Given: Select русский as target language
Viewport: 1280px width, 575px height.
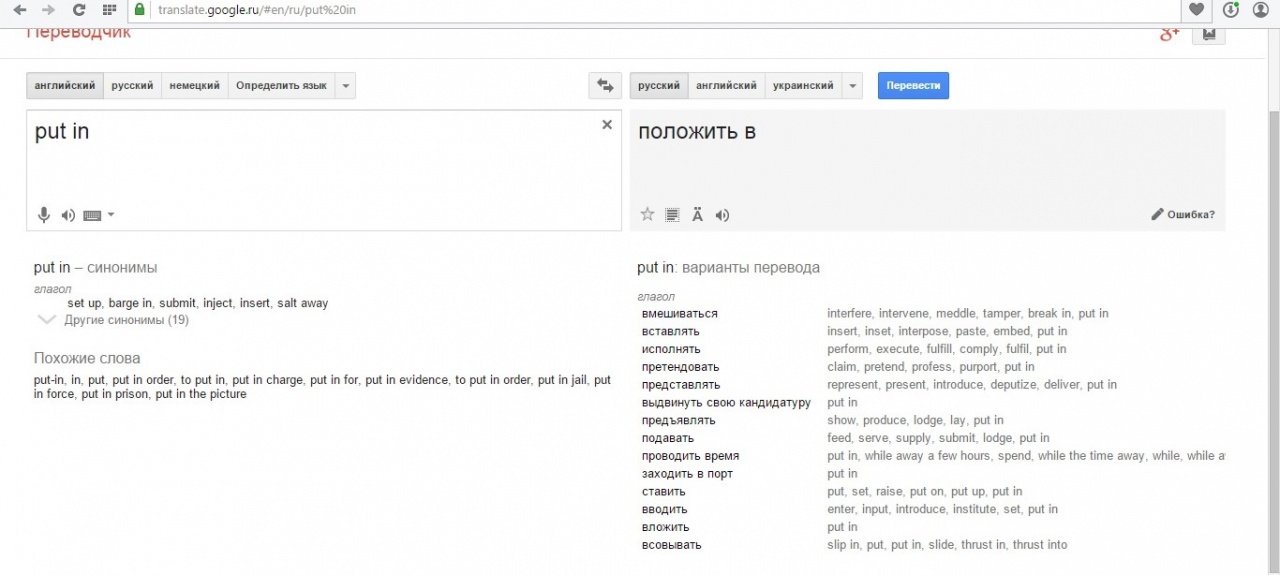Looking at the screenshot, I should [659, 86].
